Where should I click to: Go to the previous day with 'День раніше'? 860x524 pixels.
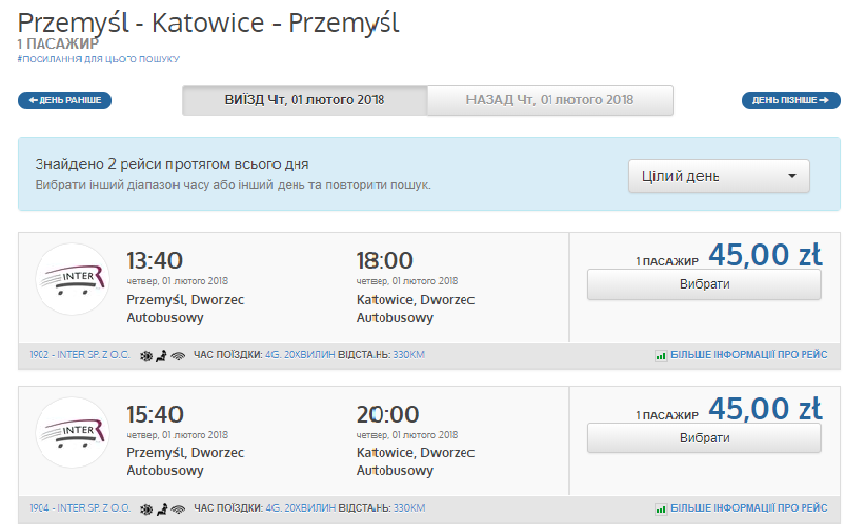click(65, 100)
